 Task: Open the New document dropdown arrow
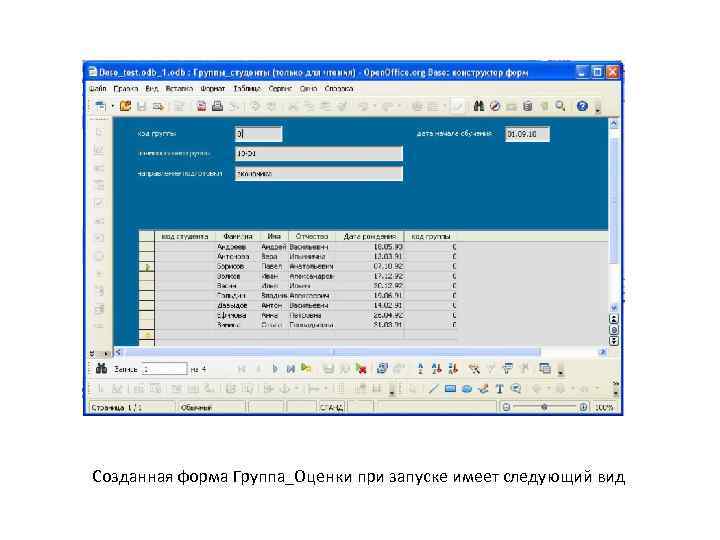point(112,107)
